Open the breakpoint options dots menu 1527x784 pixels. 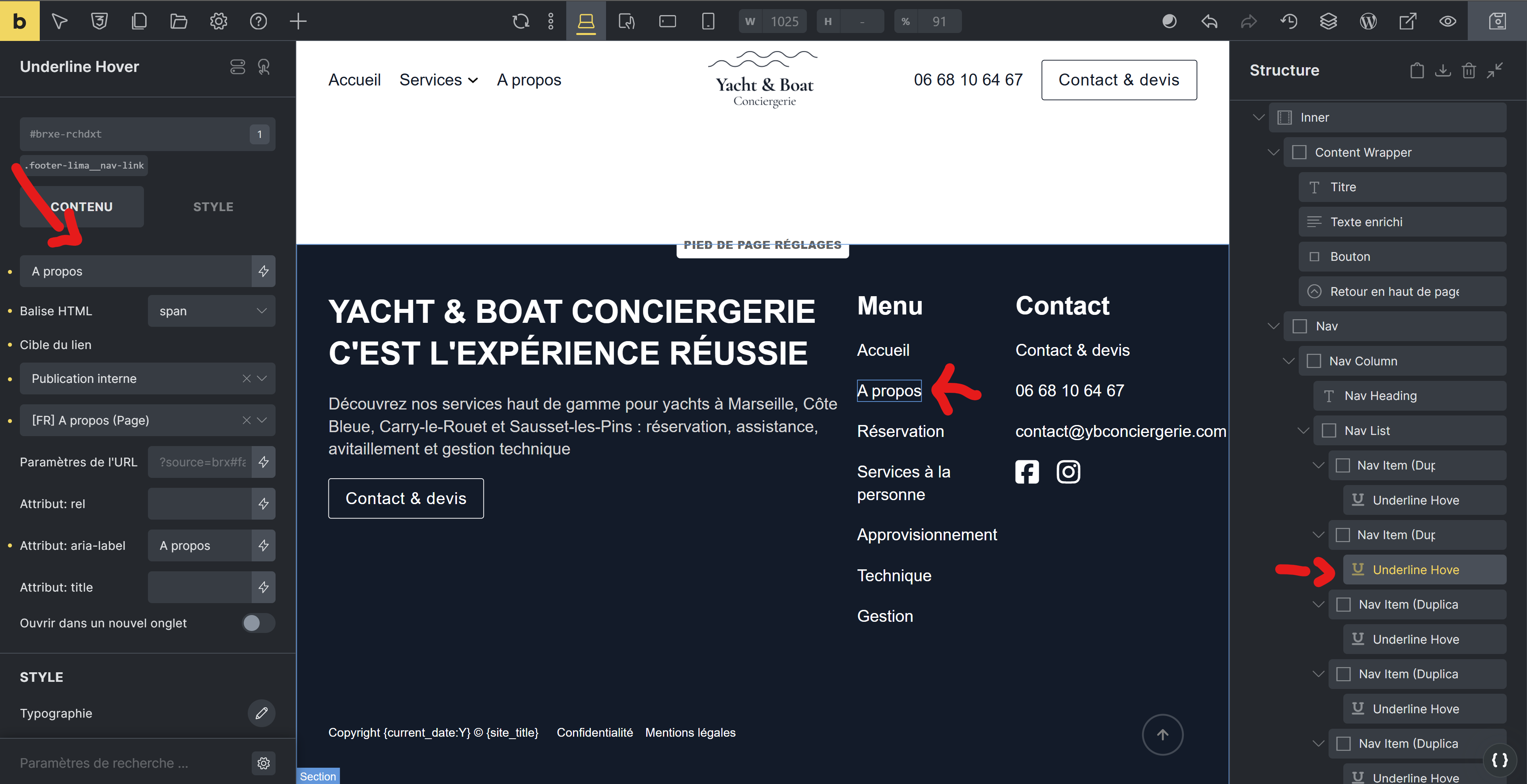click(551, 21)
